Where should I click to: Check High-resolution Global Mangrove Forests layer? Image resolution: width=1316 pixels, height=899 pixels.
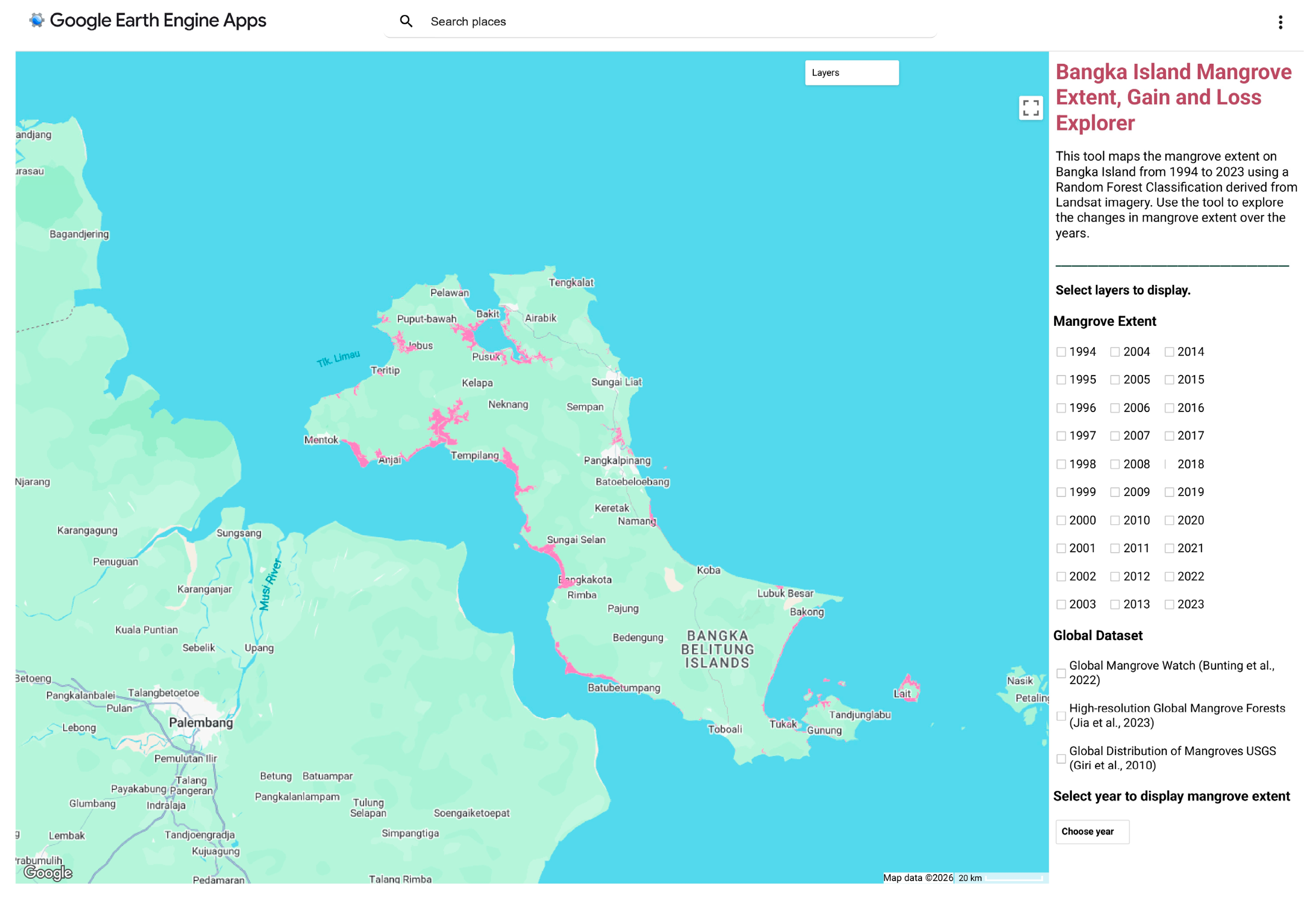coord(1060,716)
